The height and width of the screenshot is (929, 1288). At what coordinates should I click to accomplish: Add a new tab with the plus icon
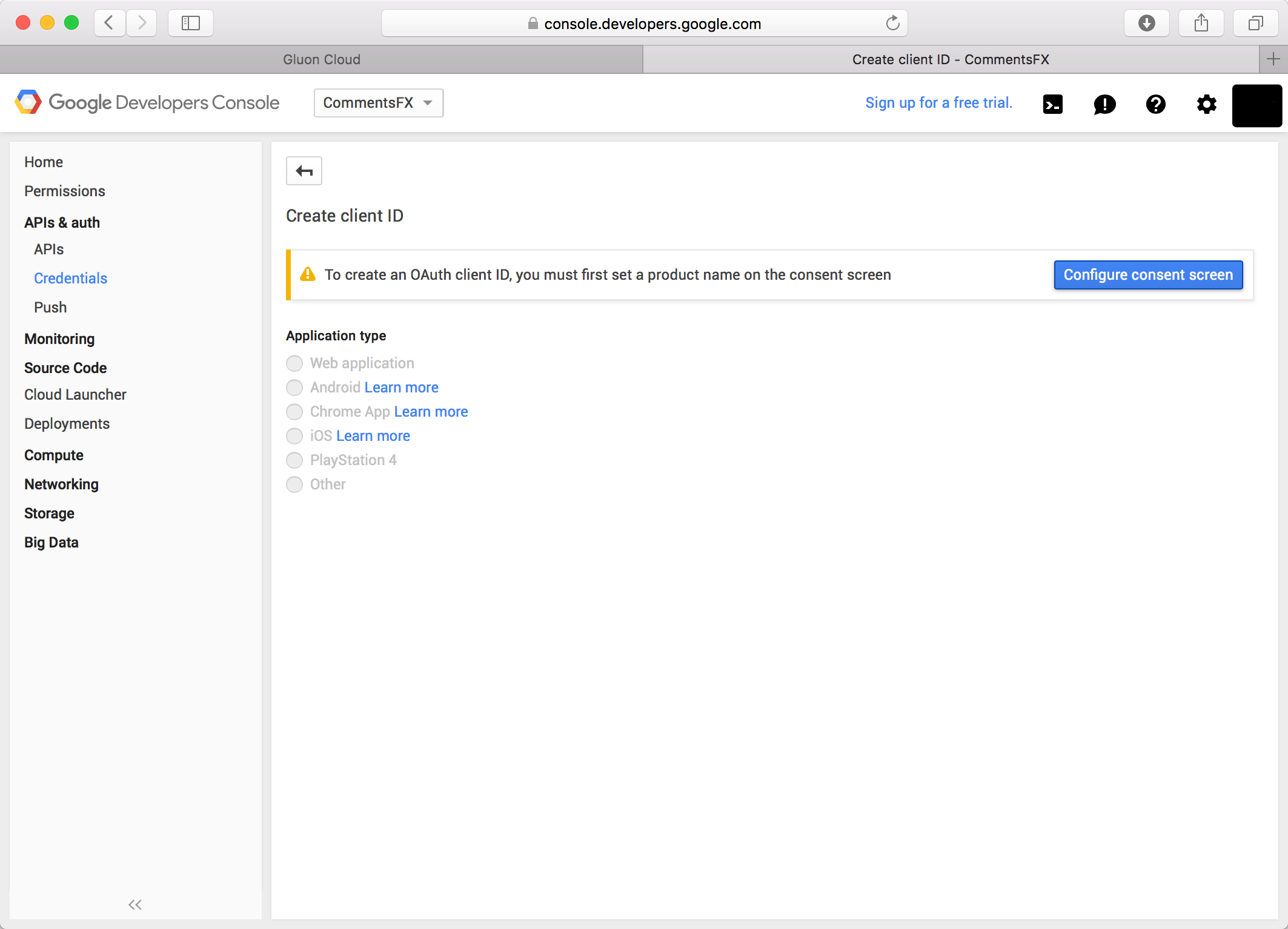[x=1273, y=59]
